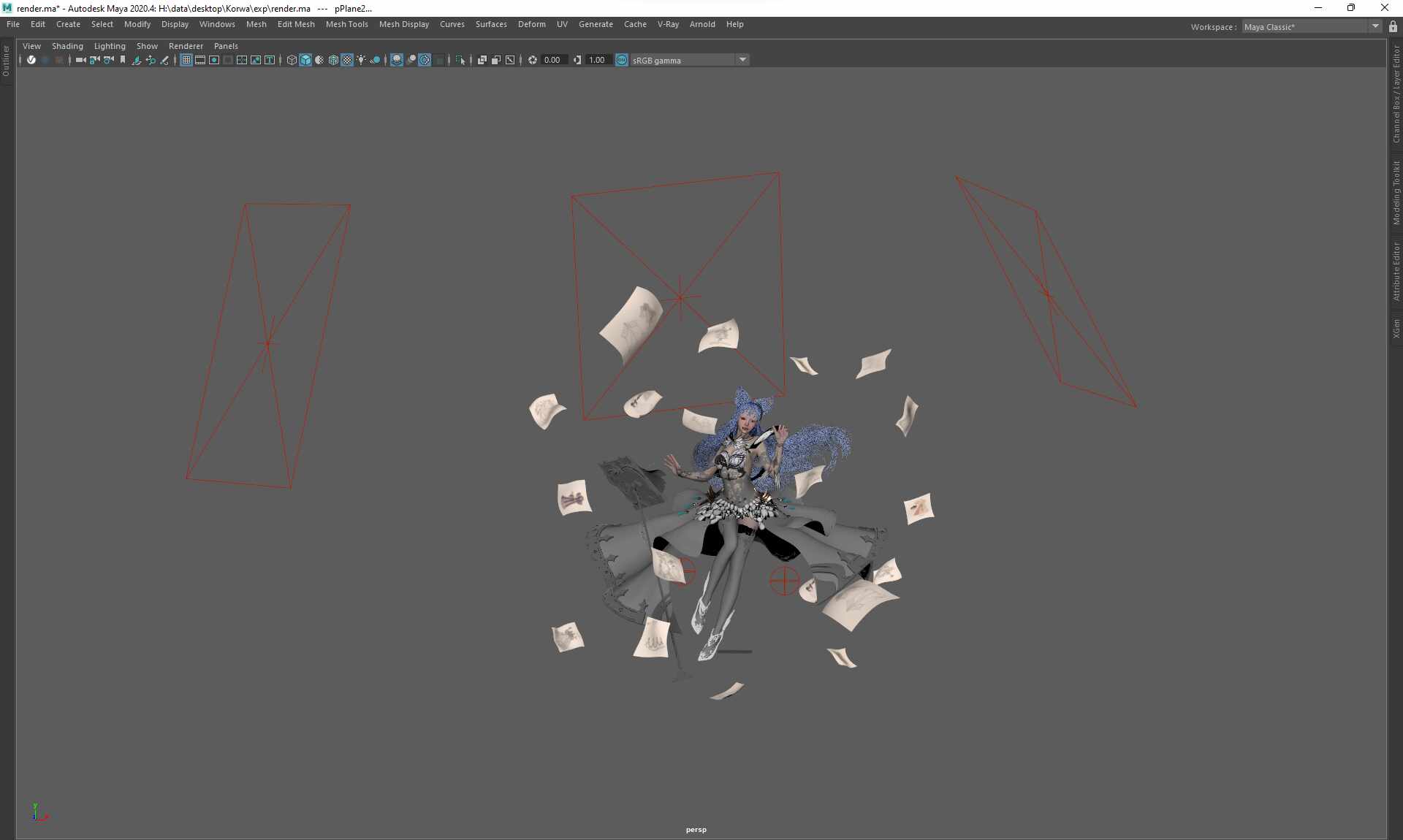Click the Screen Space Ambient Occlusion icon
Viewport: 1403px width, 840px height.
click(x=397, y=60)
